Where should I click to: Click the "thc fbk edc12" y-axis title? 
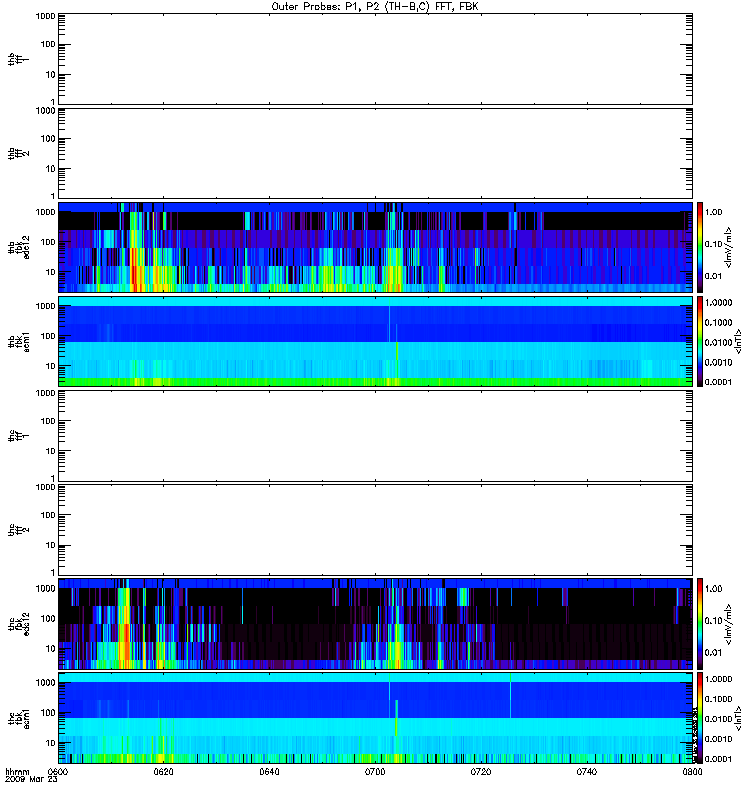coord(18,624)
